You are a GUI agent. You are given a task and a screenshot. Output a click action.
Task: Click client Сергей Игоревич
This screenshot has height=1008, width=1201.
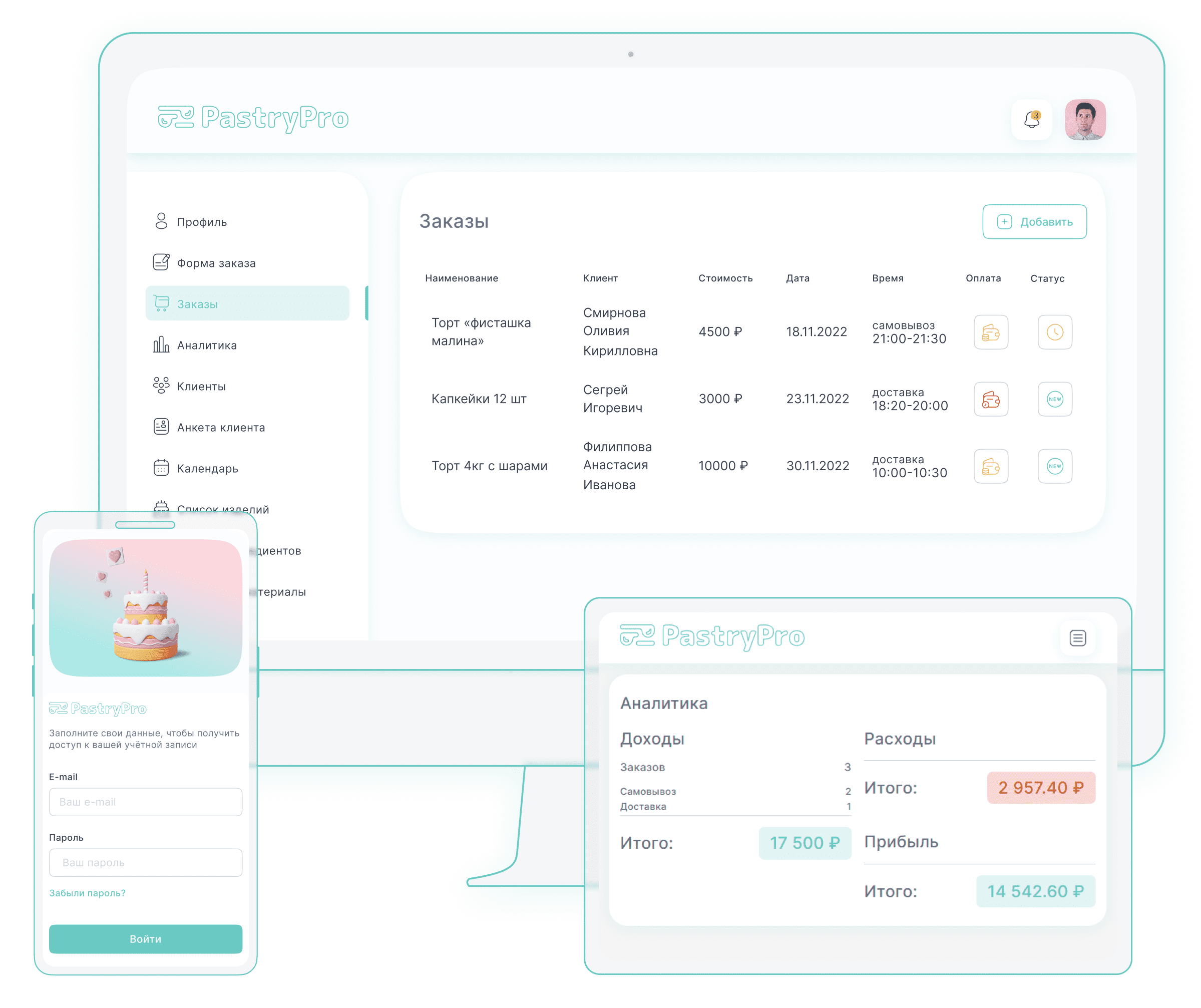612,399
